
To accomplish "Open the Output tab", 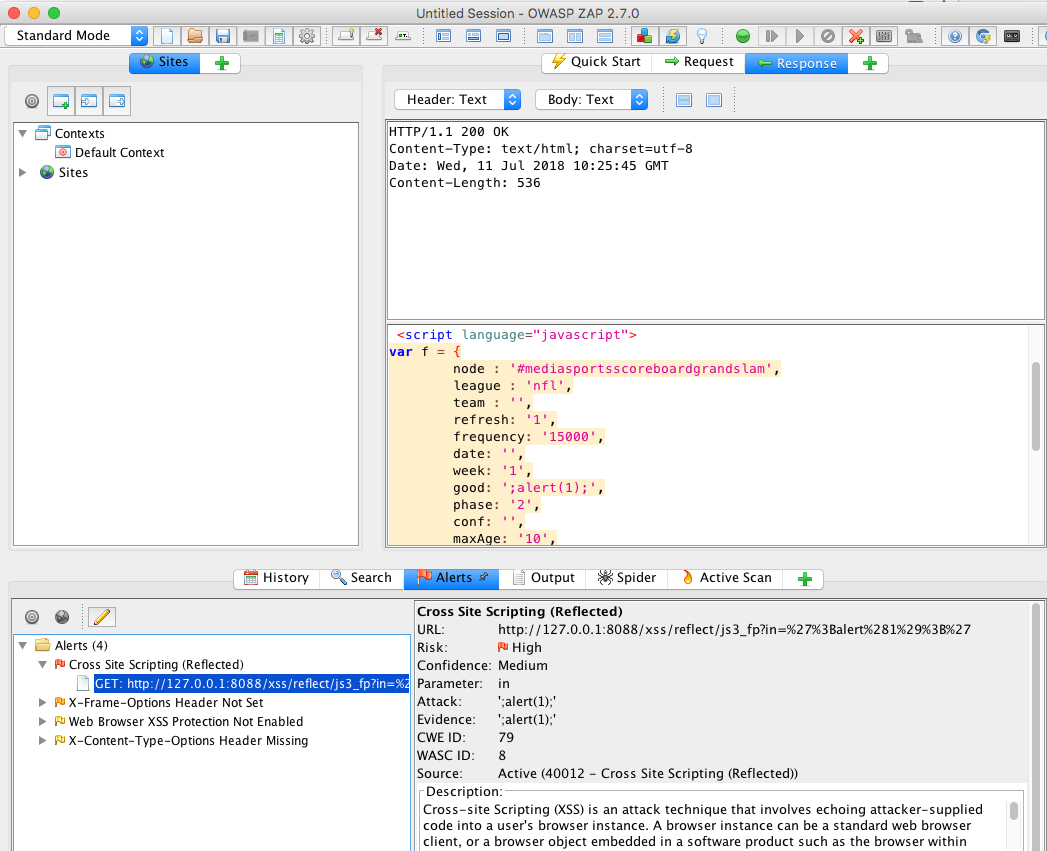I will 543,578.
